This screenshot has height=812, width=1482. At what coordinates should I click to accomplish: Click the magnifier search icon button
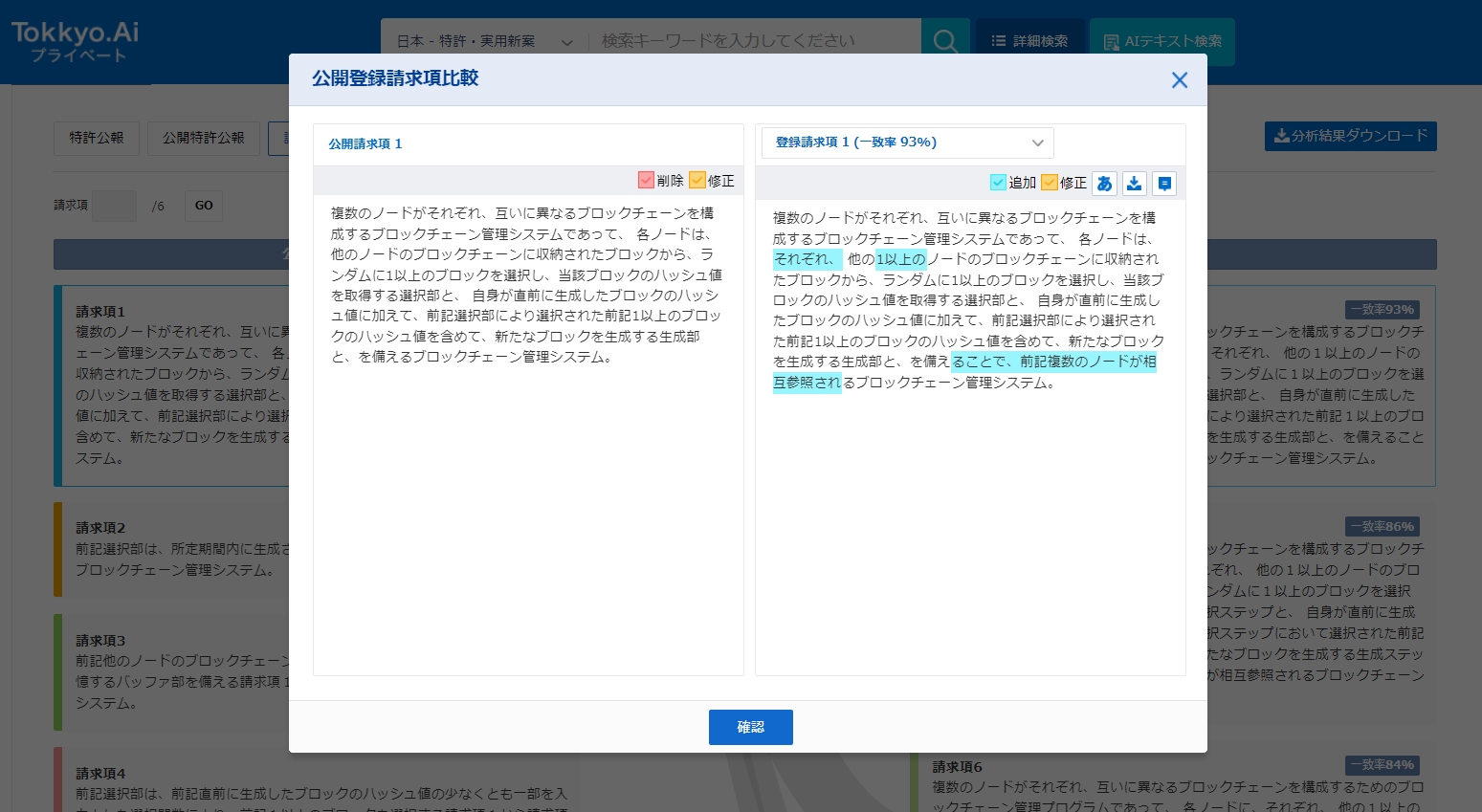(x=945, y=41)
